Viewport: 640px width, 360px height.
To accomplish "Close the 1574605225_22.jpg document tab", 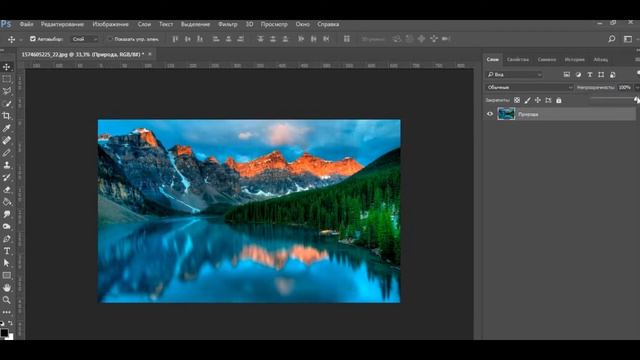I will pyautogui.click(x=150, y=54).
